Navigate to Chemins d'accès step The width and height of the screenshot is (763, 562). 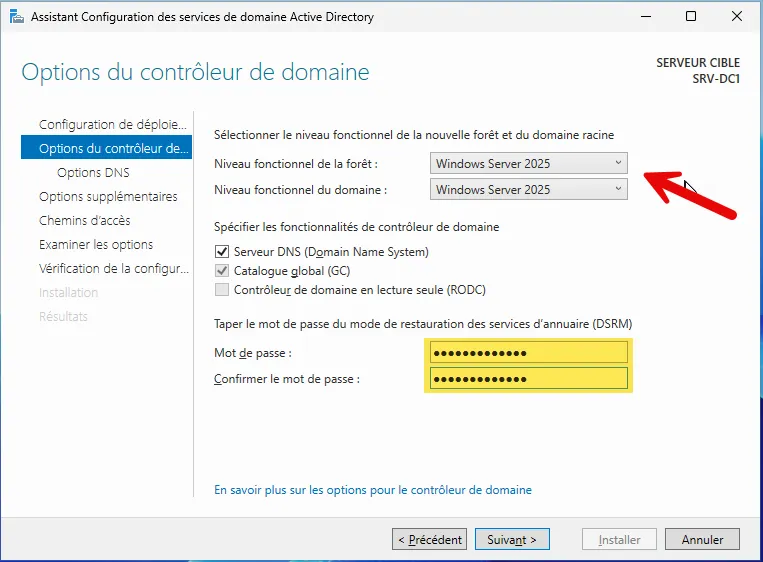pyautogui.click(x=84, y=221)
